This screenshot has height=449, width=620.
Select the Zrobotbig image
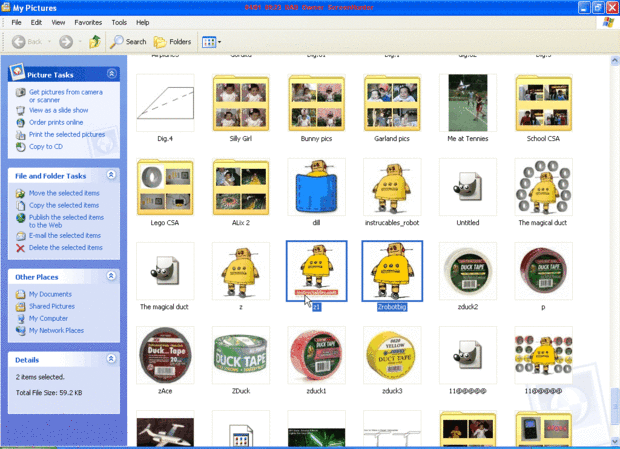(x=392, y=271)
